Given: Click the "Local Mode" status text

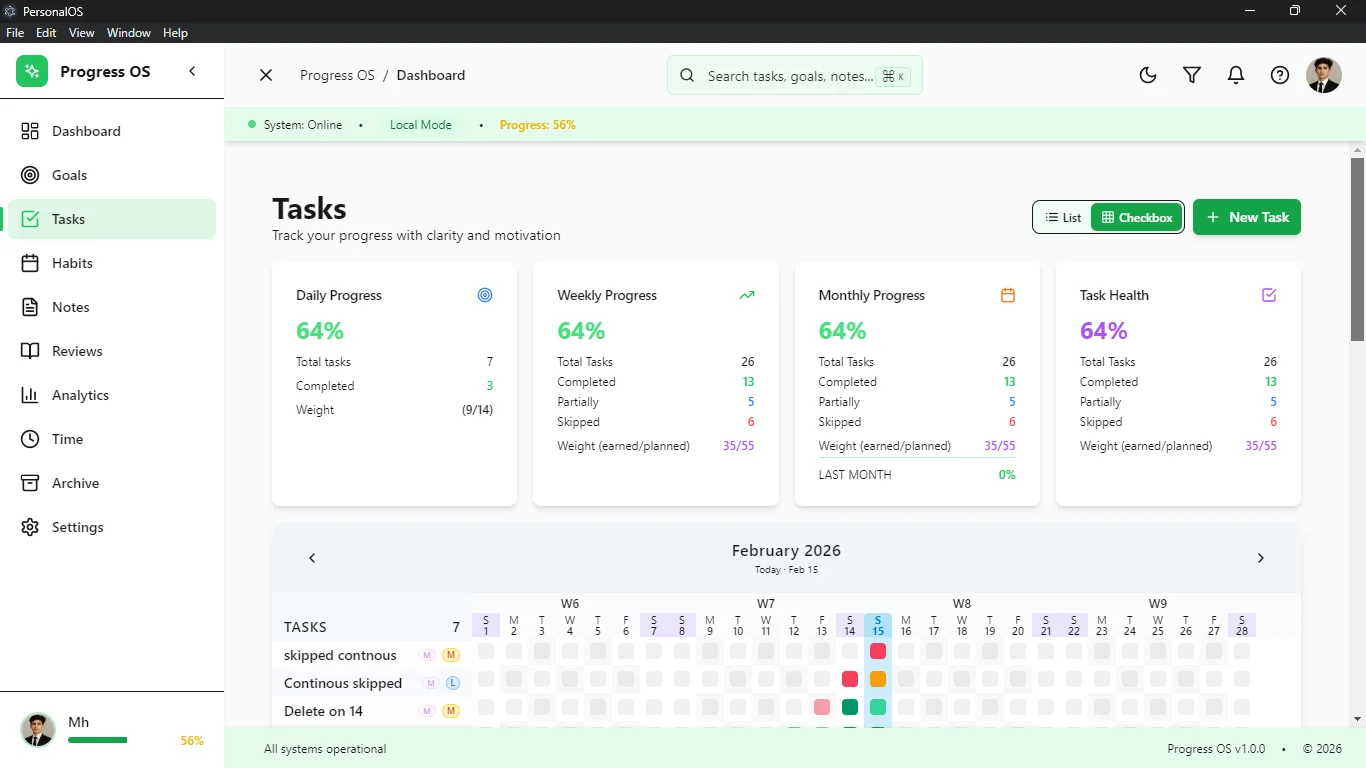Looking at the screenshot, I should tap(421, 125).
